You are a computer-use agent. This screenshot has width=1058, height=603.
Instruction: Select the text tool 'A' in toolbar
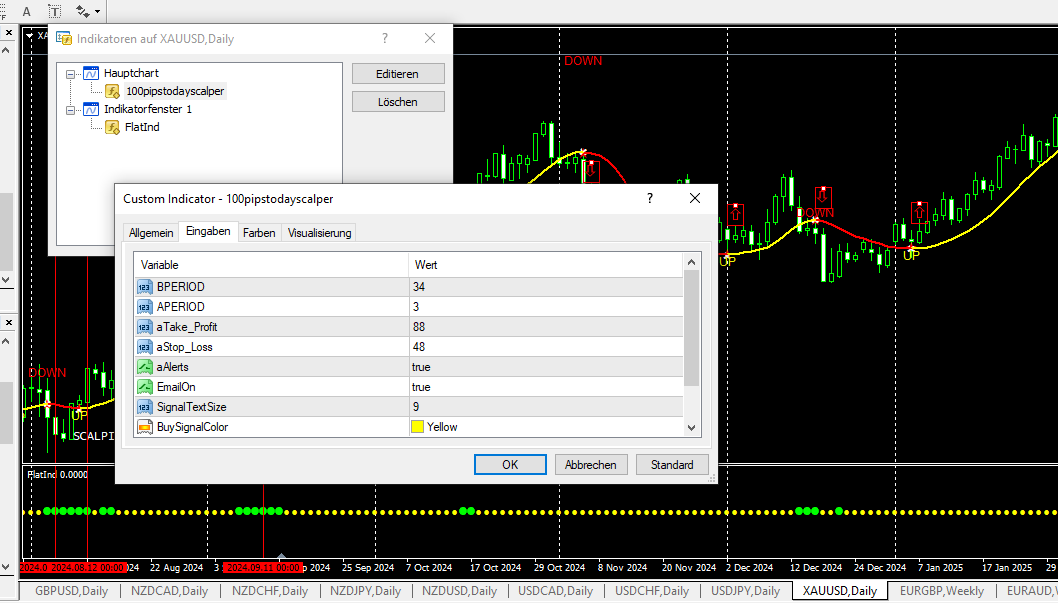point(26,11)
